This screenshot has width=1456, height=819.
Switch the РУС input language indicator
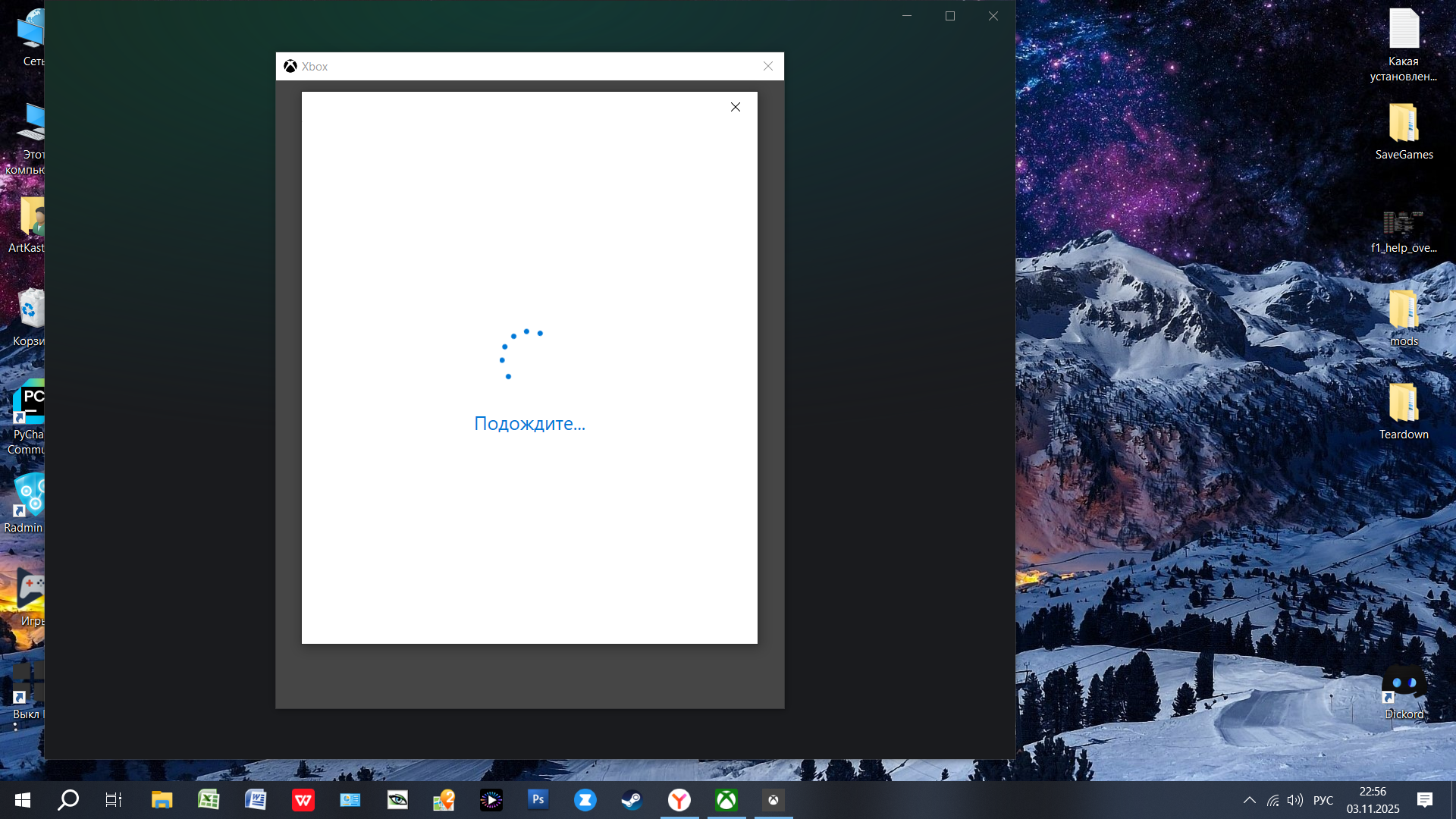coord(1323,800)
